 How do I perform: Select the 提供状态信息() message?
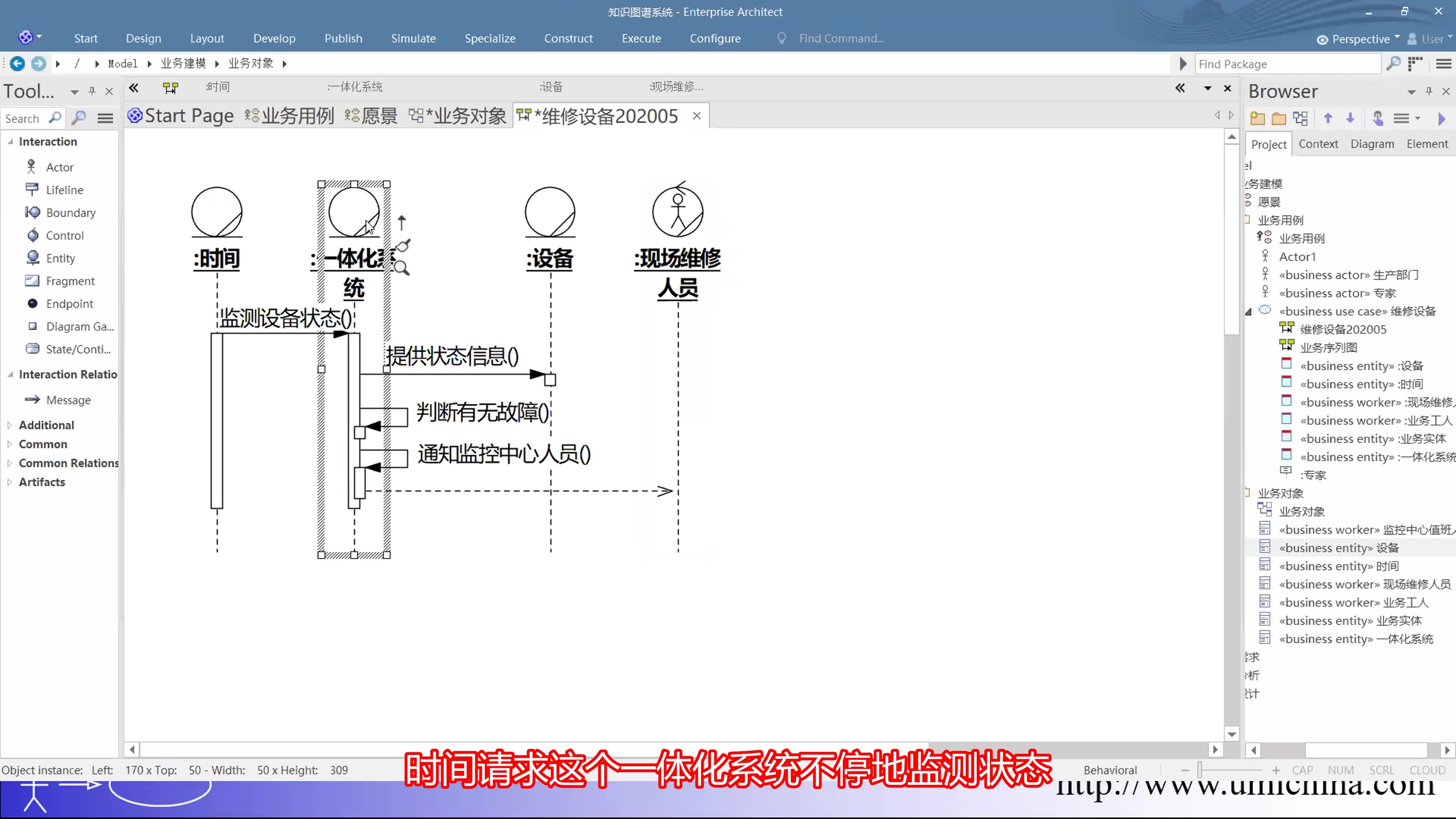pos(452,356)
